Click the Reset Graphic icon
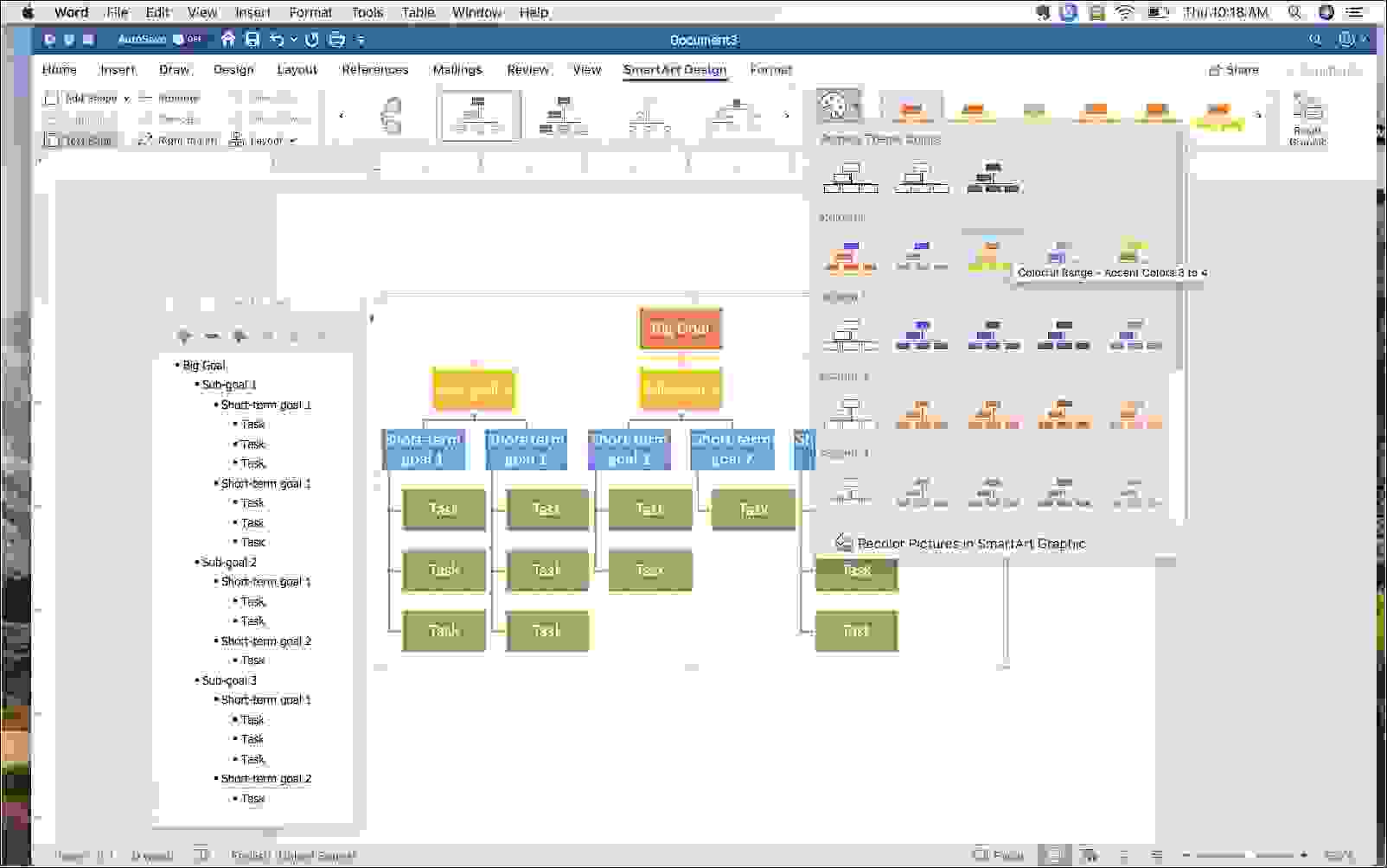The width and height of the screenshot is (1387, 868). pyautogui.click(x=1307, y=117)
